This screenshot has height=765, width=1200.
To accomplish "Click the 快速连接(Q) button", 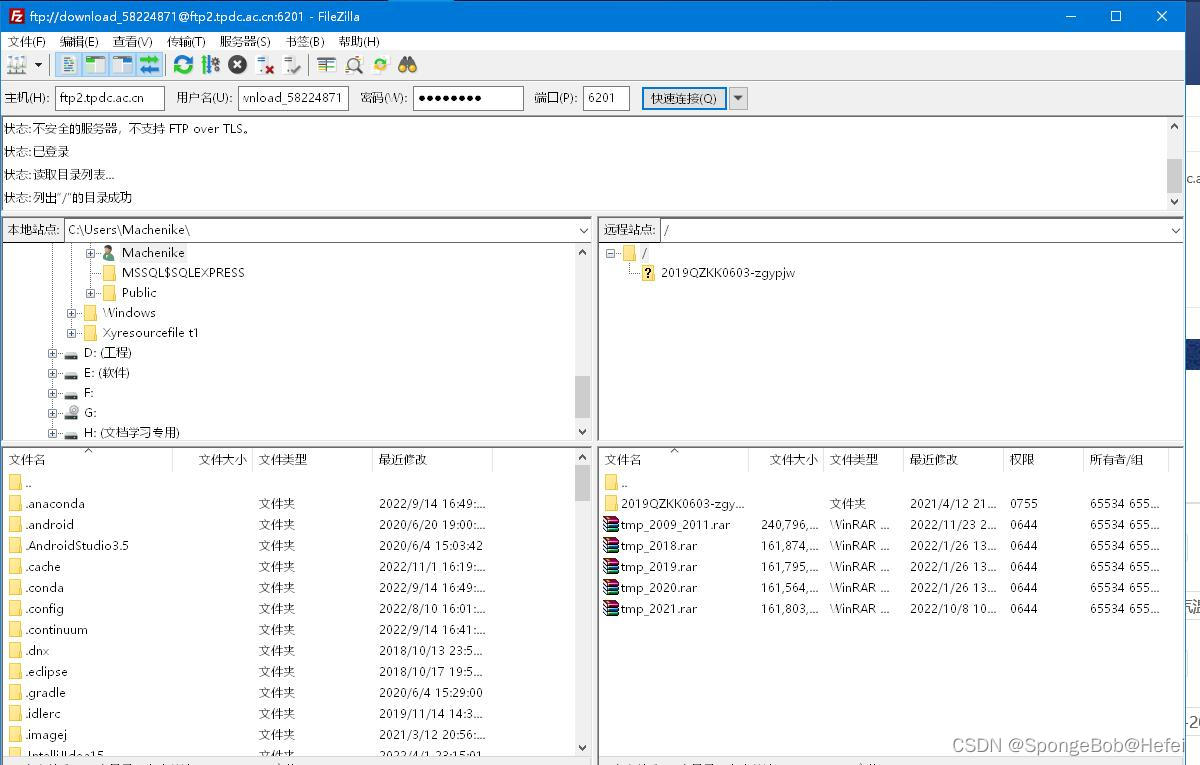I will (684, 98).
